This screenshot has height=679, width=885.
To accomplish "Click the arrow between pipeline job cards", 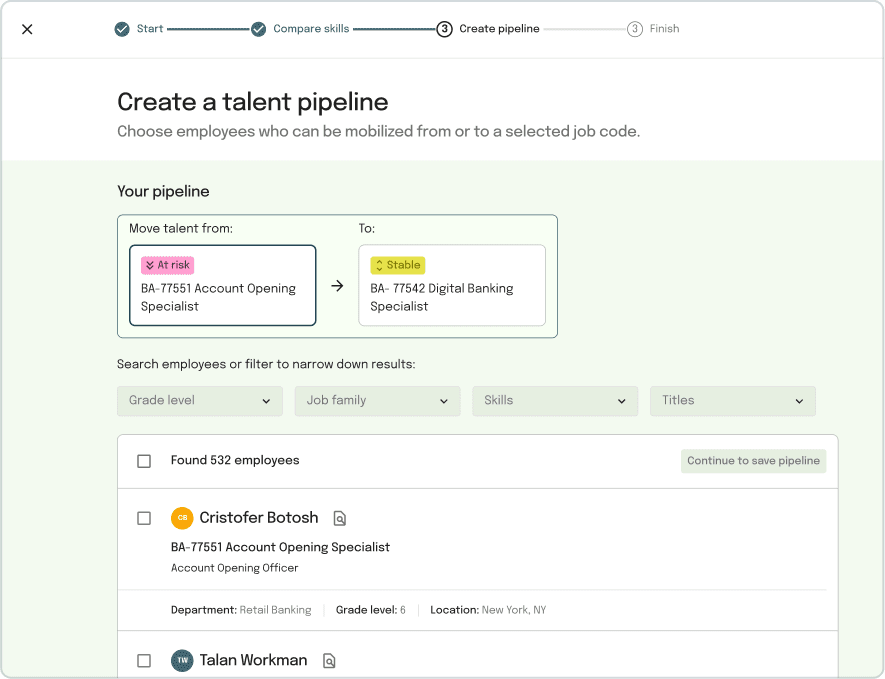I will click(x=337, y=286).
